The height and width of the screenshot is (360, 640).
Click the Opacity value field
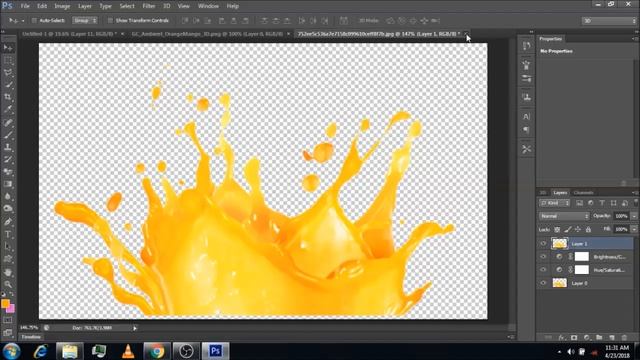(621, 216)
